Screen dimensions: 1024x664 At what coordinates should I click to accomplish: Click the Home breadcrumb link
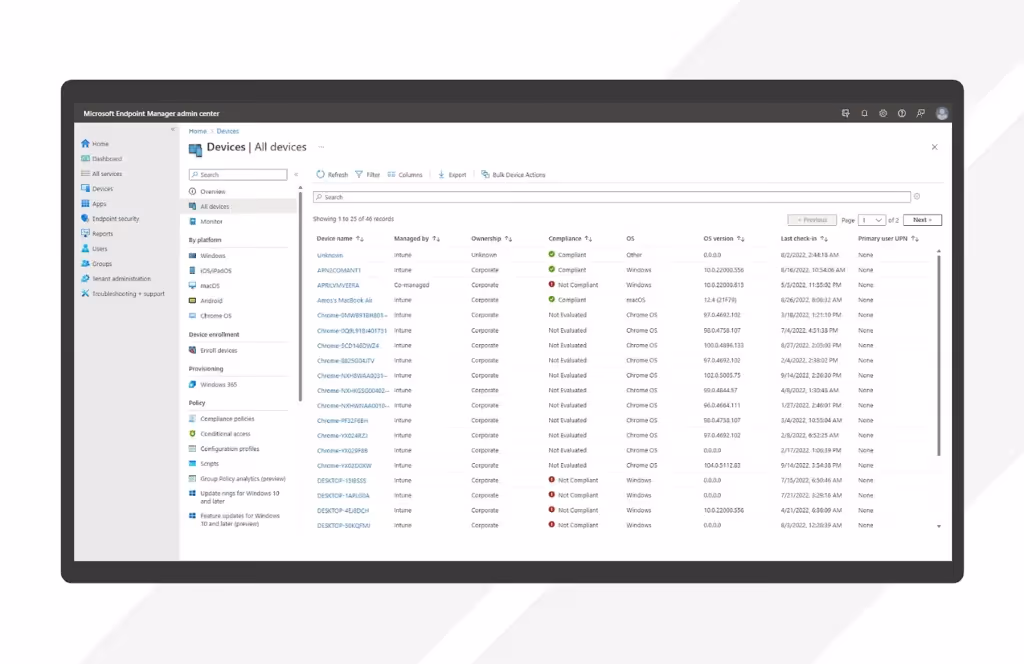[x=198, y=131]
